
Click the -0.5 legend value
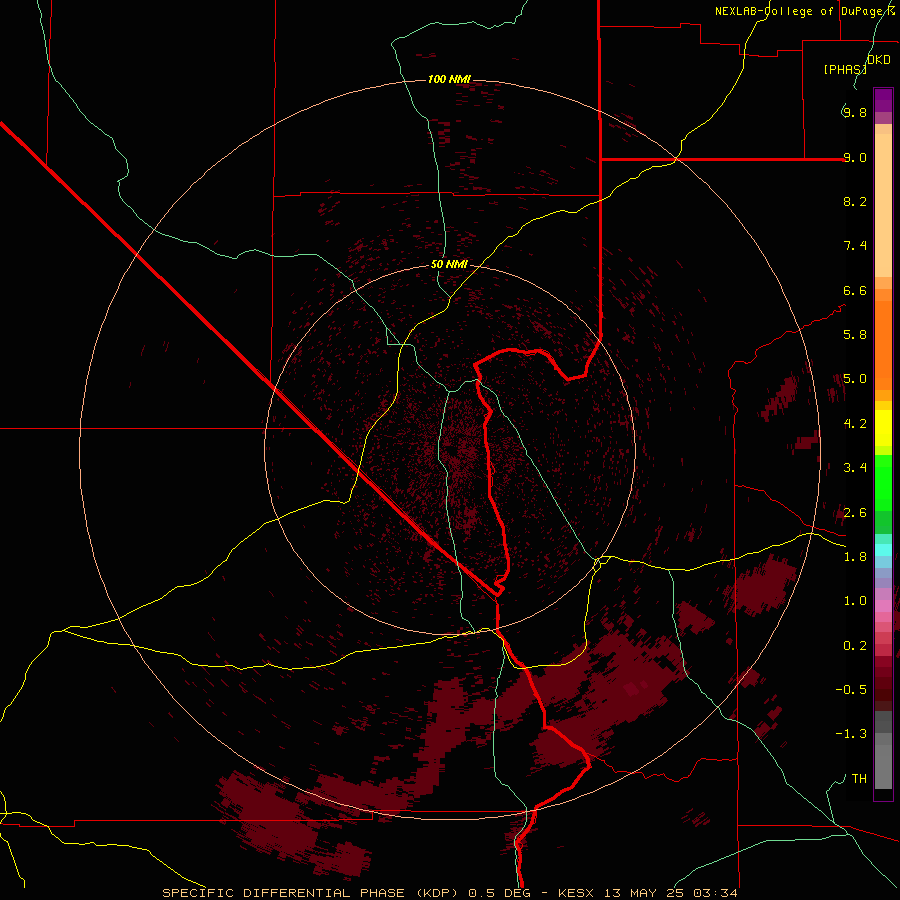(851, 690)
